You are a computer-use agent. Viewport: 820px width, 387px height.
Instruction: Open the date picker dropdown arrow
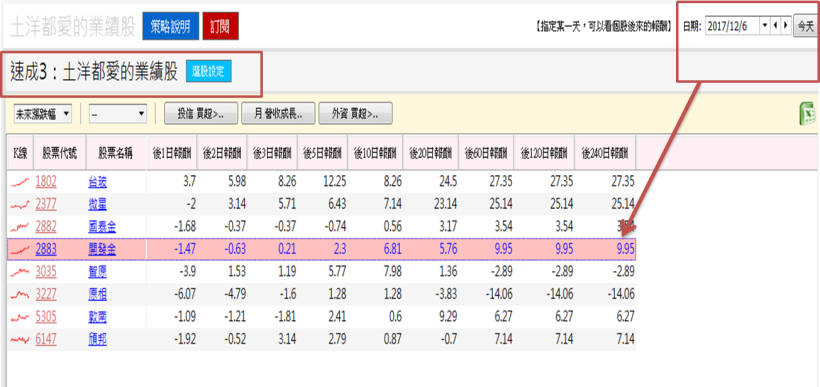coord(765,25)
